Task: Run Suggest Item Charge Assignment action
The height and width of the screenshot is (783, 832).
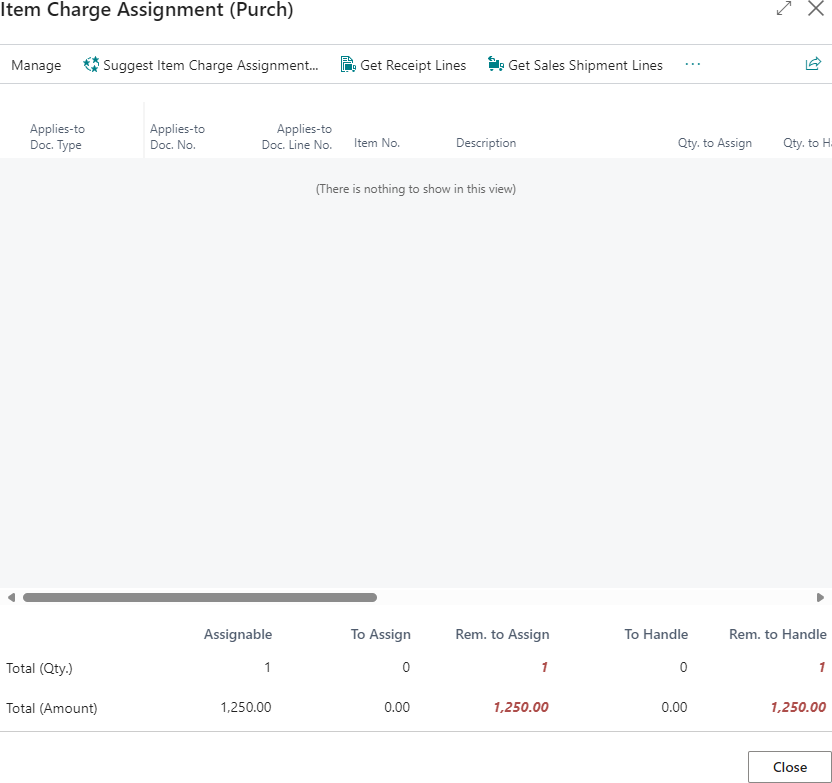Action: click(210, 65)
